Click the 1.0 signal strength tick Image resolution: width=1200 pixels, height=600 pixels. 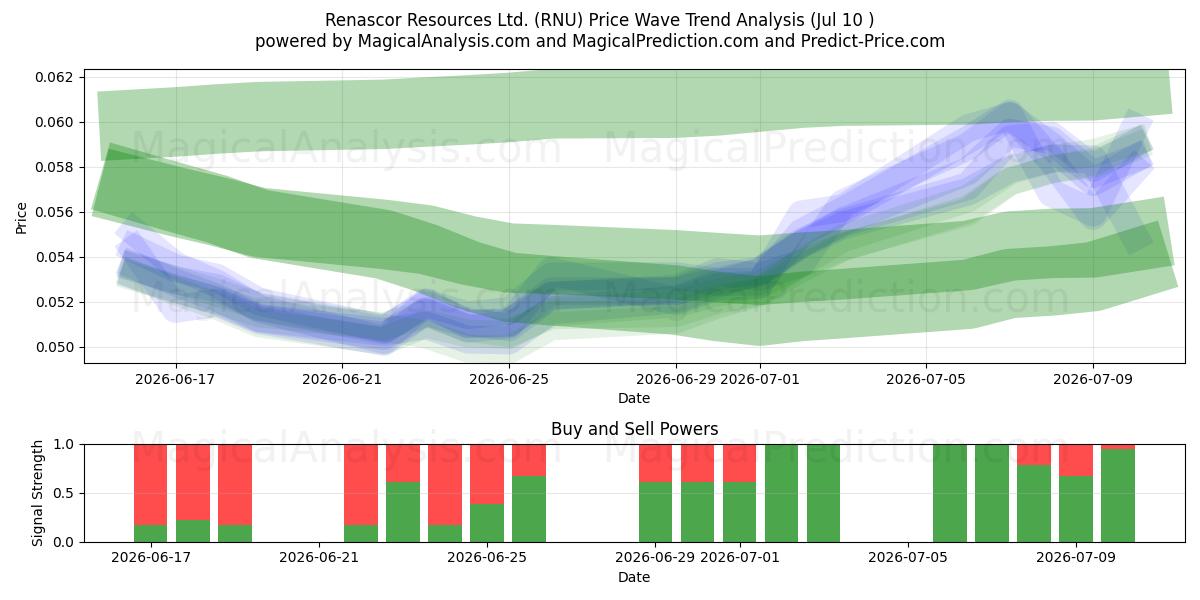64,444
